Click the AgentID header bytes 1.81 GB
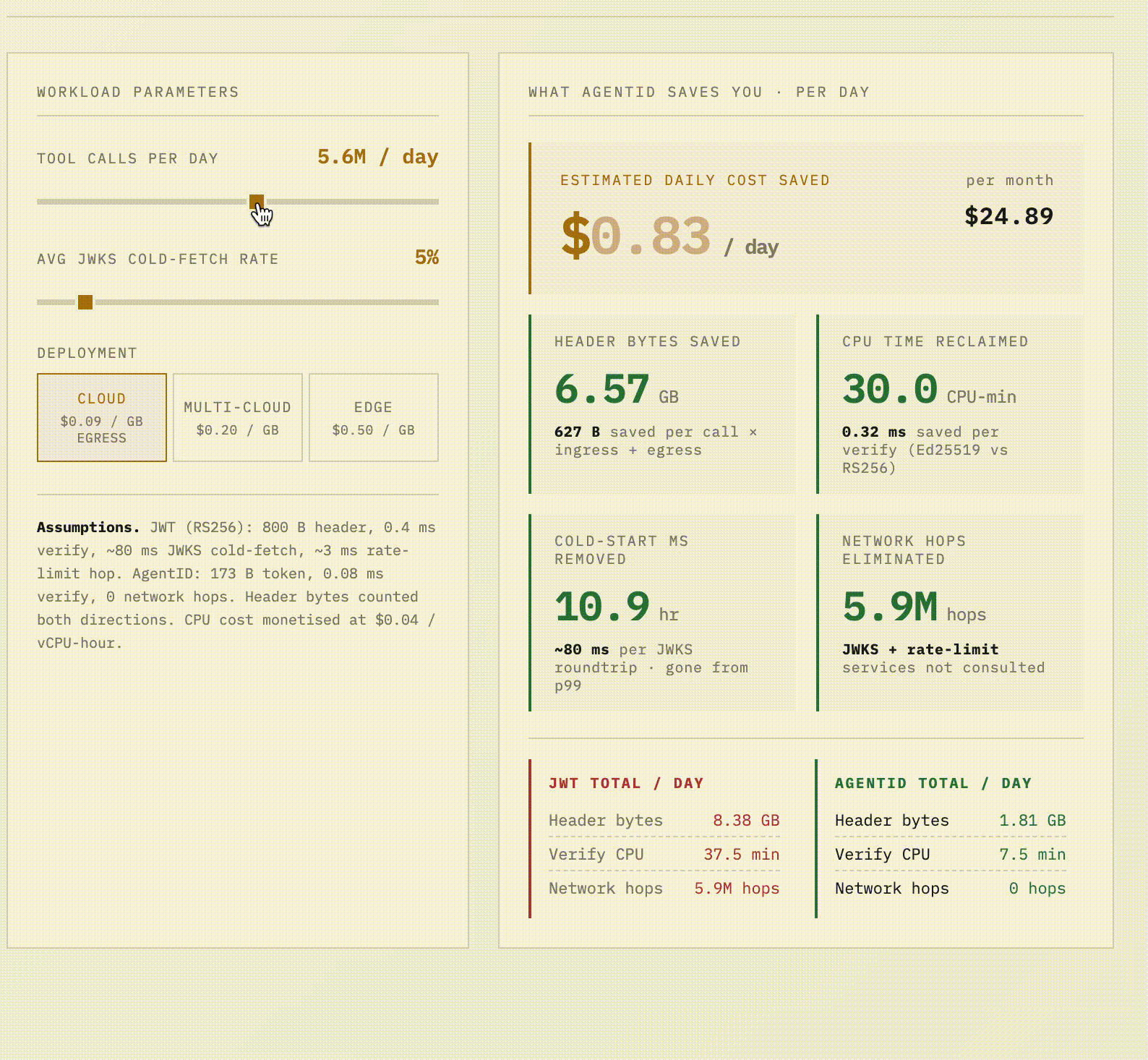 1032,821
